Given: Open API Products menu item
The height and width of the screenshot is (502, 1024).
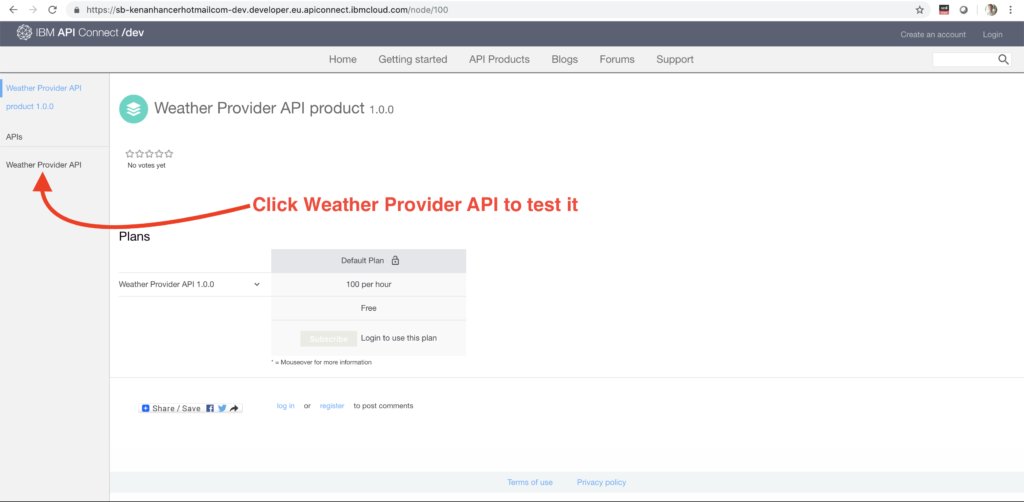Looking at the screenshot, I should [499, 59].
